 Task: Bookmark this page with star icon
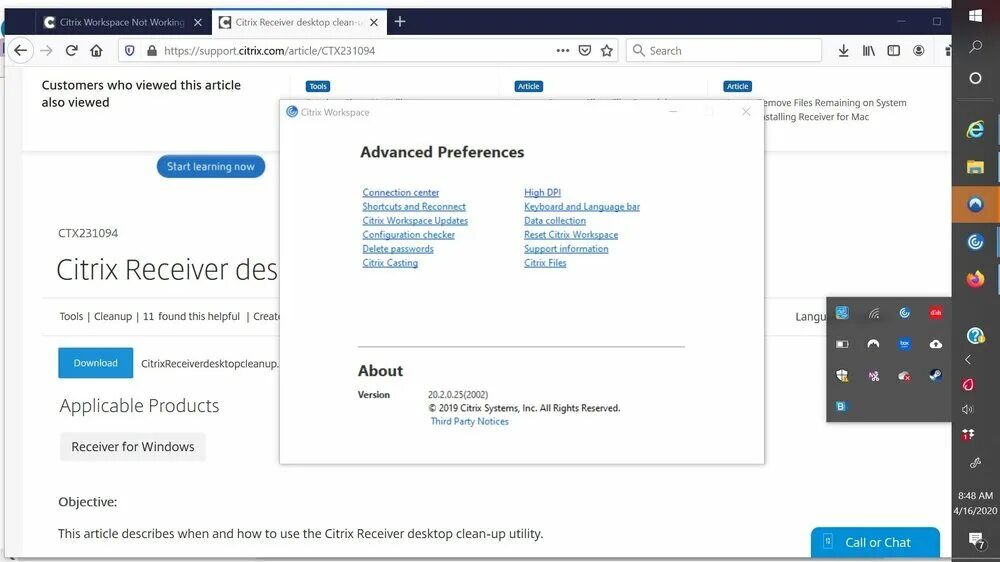[x=607, y=50]
